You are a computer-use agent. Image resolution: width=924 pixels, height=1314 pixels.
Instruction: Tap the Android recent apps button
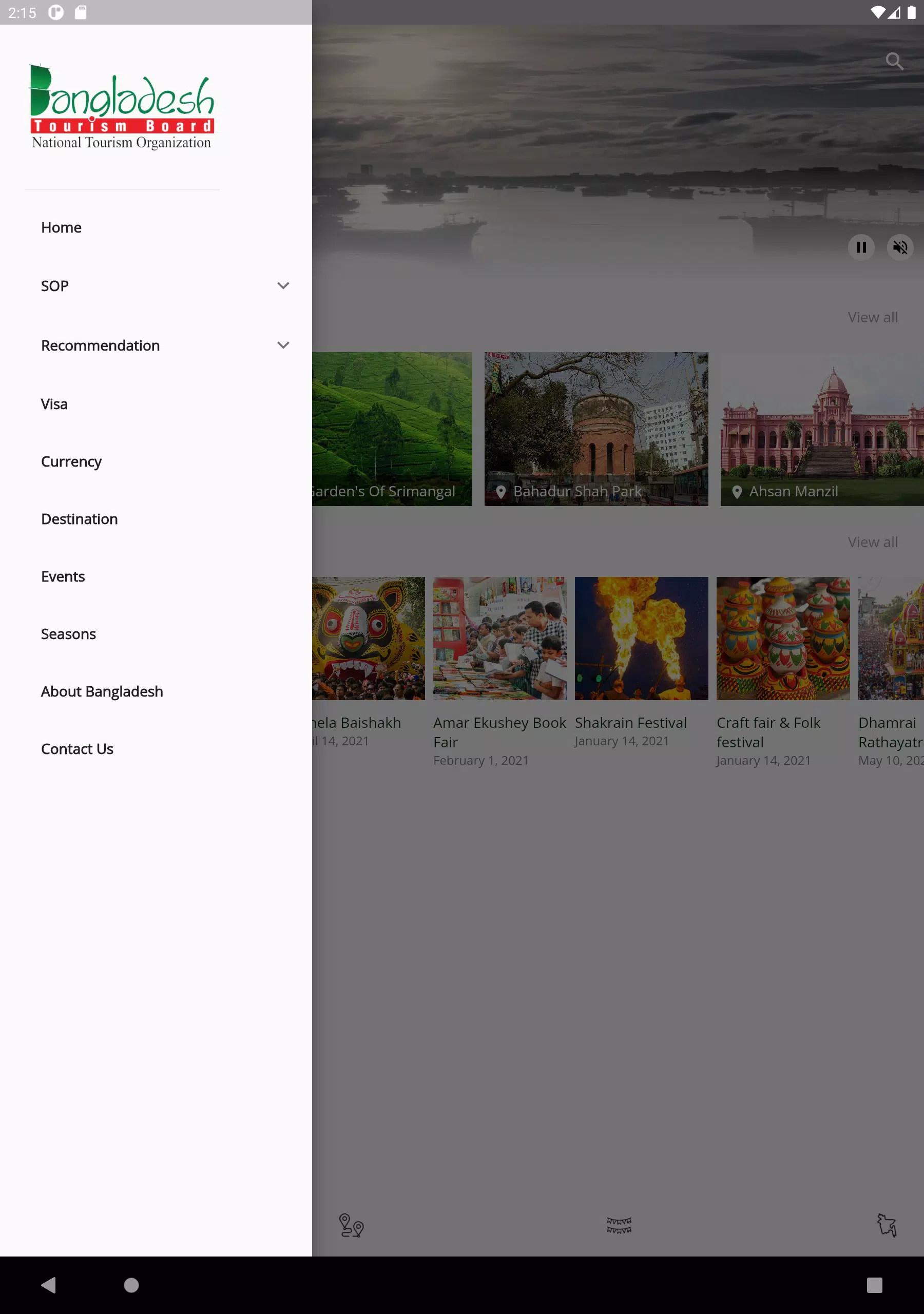(x=874, y=1285)
